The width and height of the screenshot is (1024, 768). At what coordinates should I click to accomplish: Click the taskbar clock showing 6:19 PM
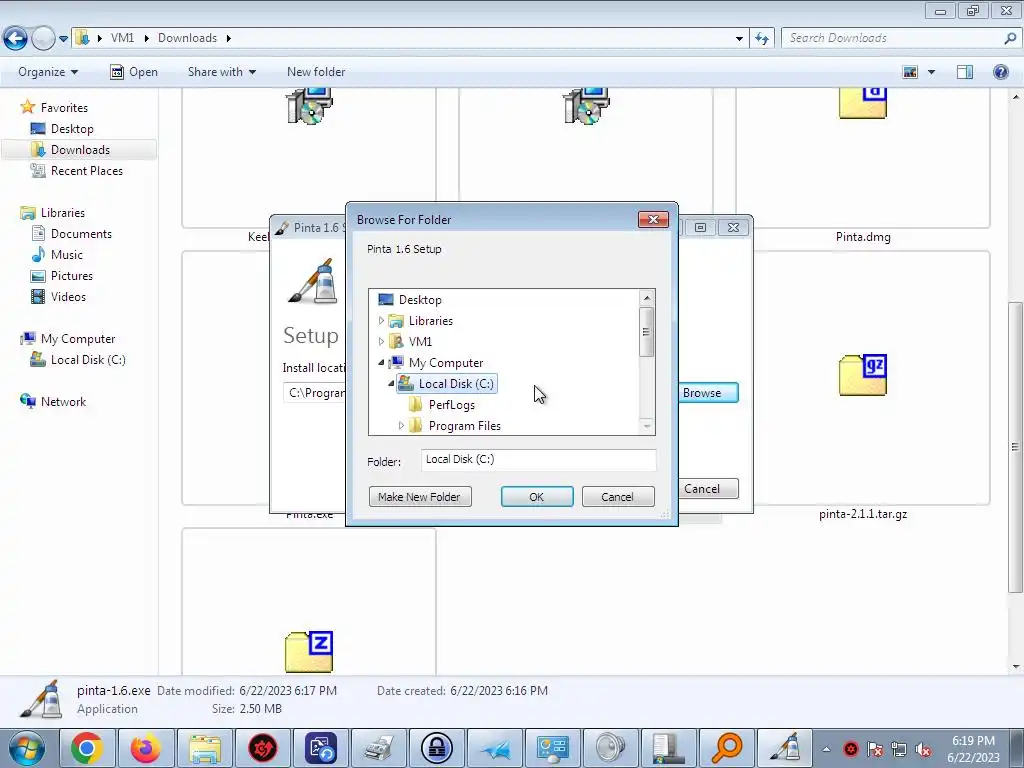973,749
